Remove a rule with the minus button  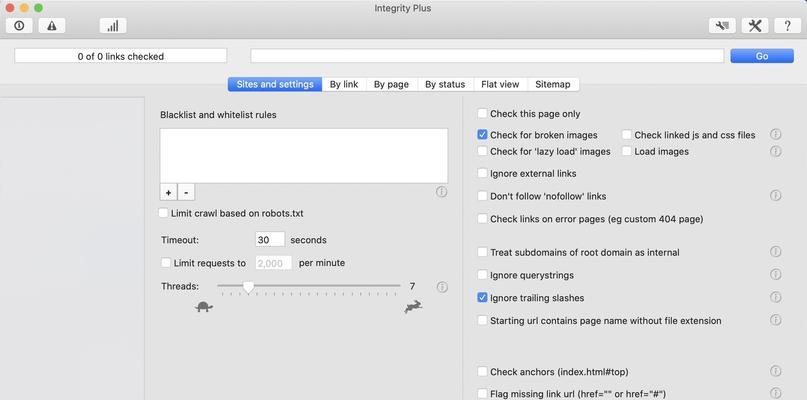click(x=186, y=193)
